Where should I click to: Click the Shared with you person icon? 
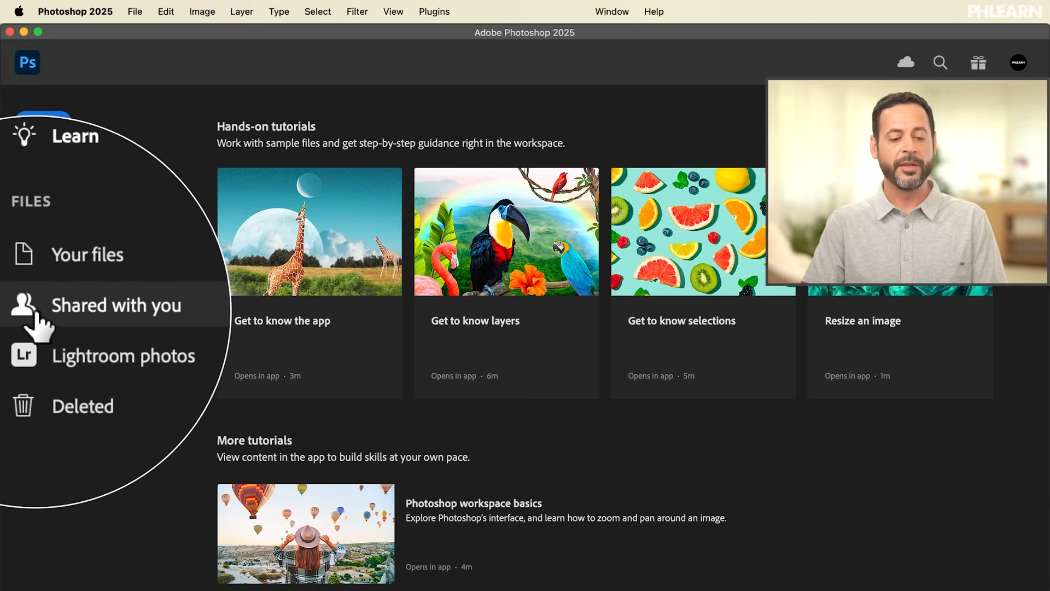click(x=23, y=305)
